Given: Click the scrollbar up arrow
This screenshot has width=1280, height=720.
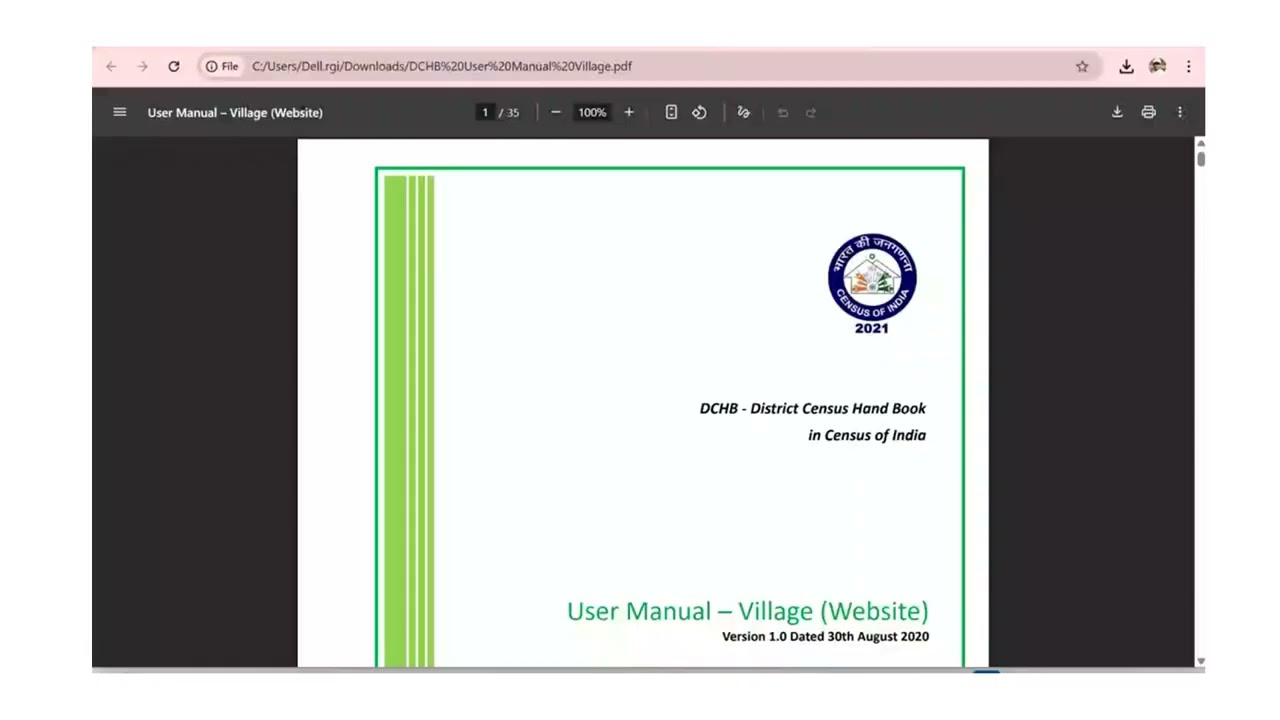Looking at the screenshot, I should tap(1200, 144).
